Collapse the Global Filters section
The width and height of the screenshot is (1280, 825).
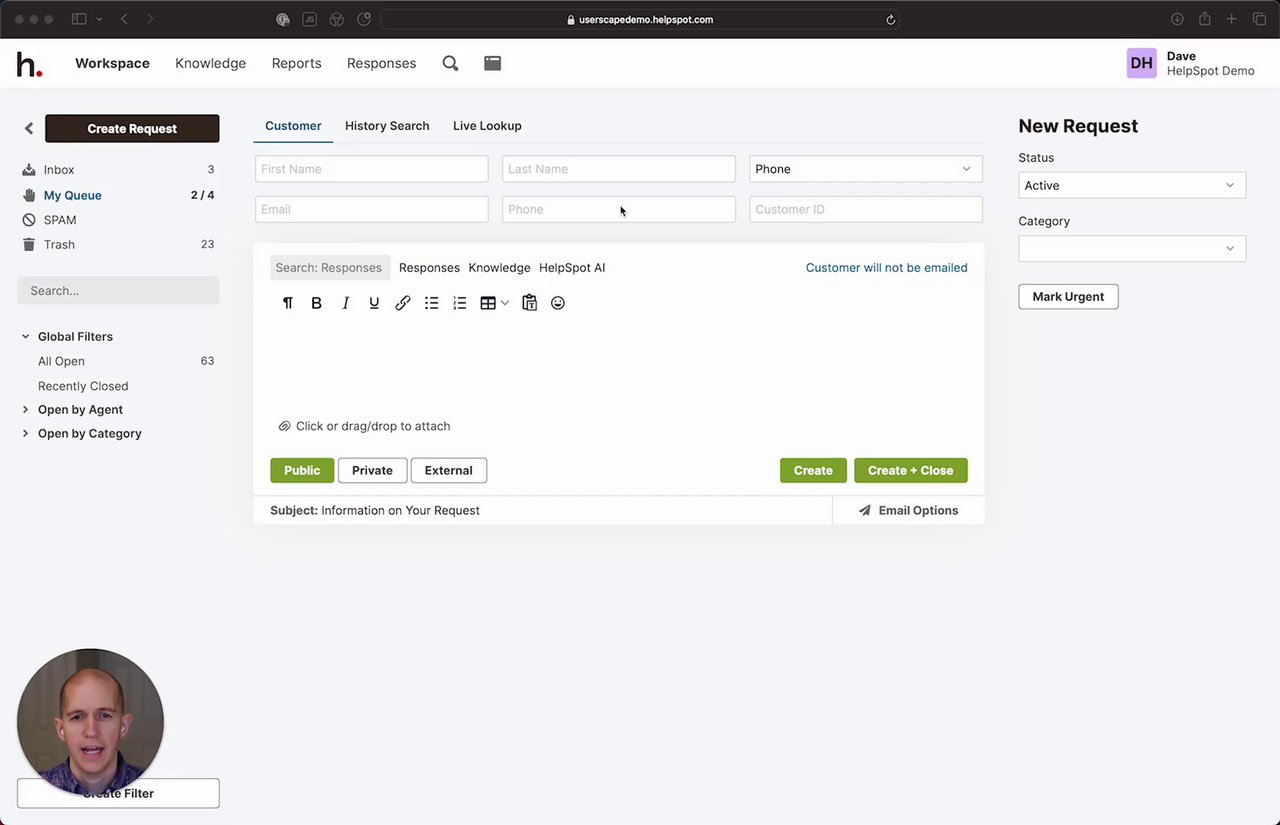tap(26, 337)
